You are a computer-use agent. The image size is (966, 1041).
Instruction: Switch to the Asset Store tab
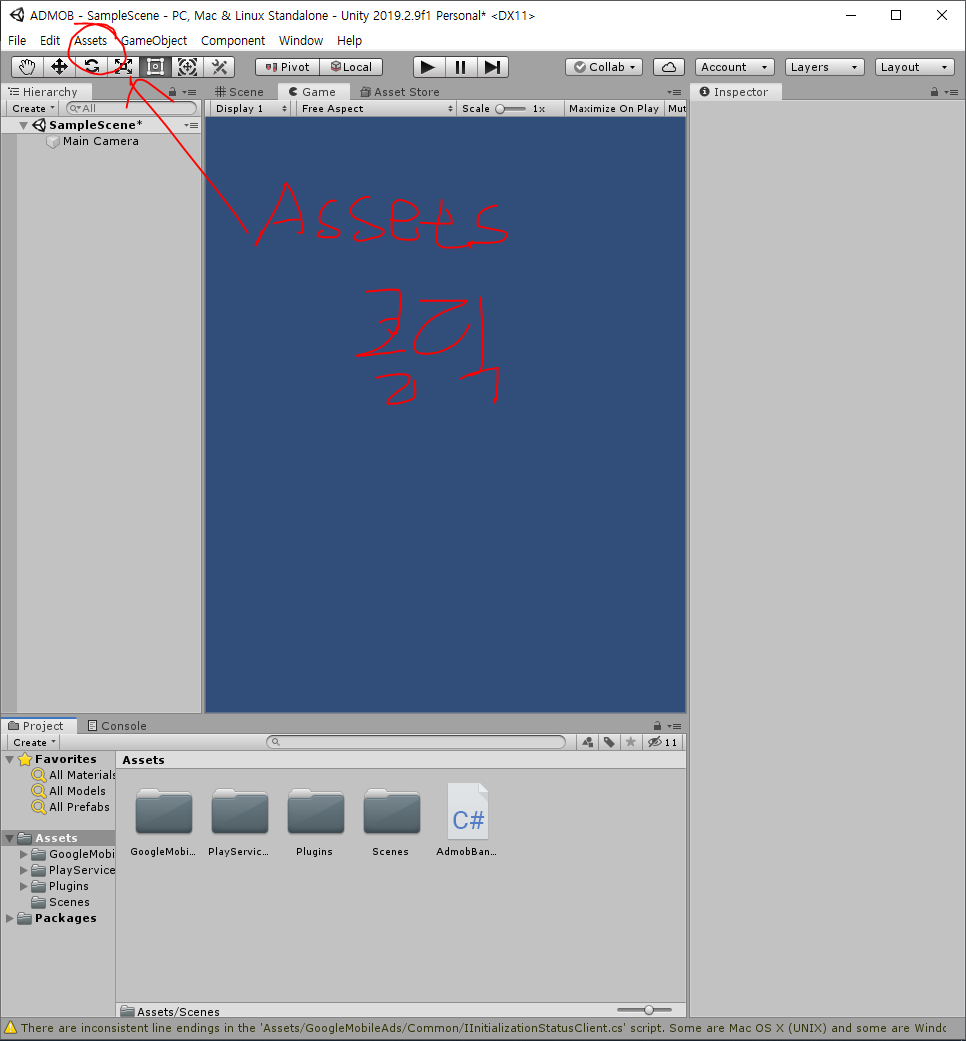[x=400, y=92]
